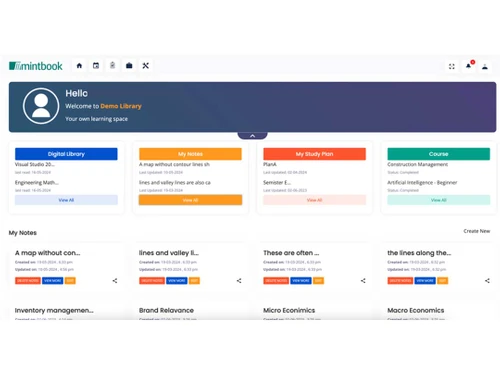Delete the 'A map without con...' note
This screenshot has height=375, width=500.
[28, 281]
